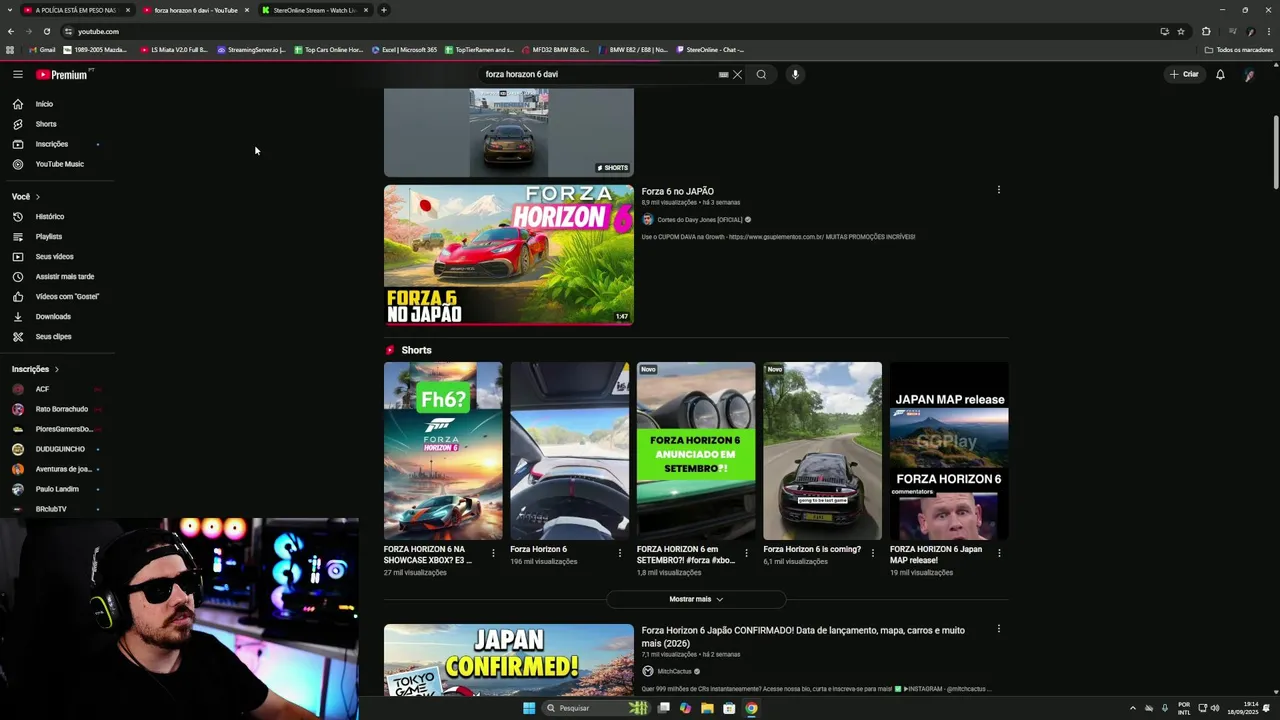Viewport: 1280px width, 720px height.
Task: Open the Chrome three-dot menu
Action: coord(1269,31)
